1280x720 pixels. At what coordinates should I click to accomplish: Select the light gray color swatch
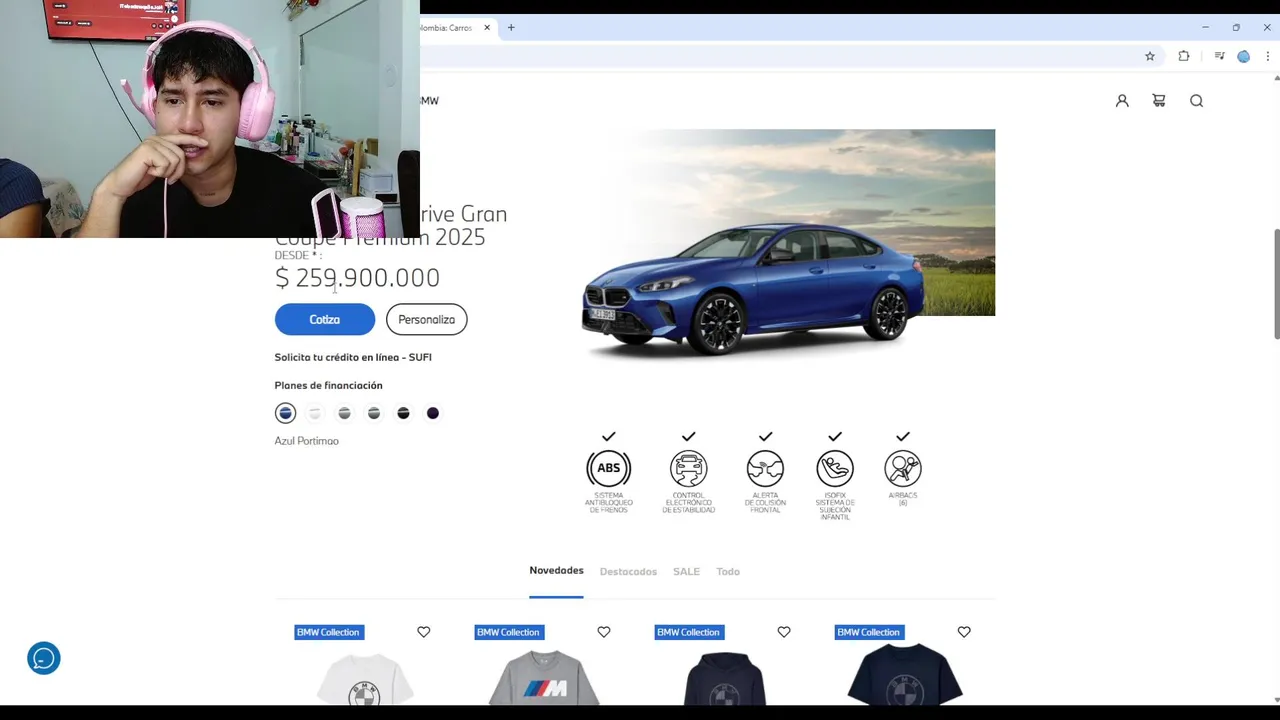(344, 413)
